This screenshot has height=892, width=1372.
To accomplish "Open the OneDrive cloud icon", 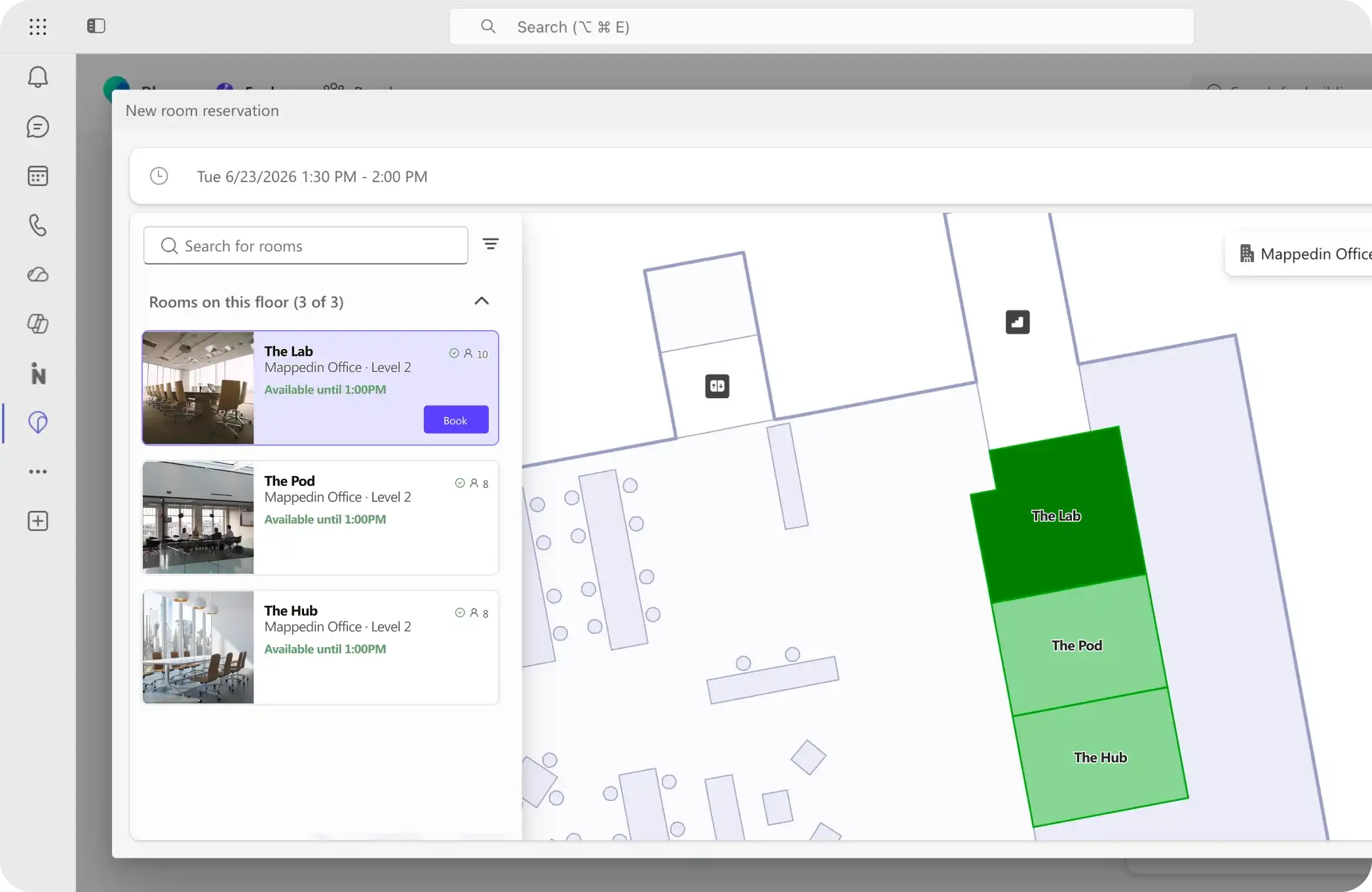I will 38,274.
